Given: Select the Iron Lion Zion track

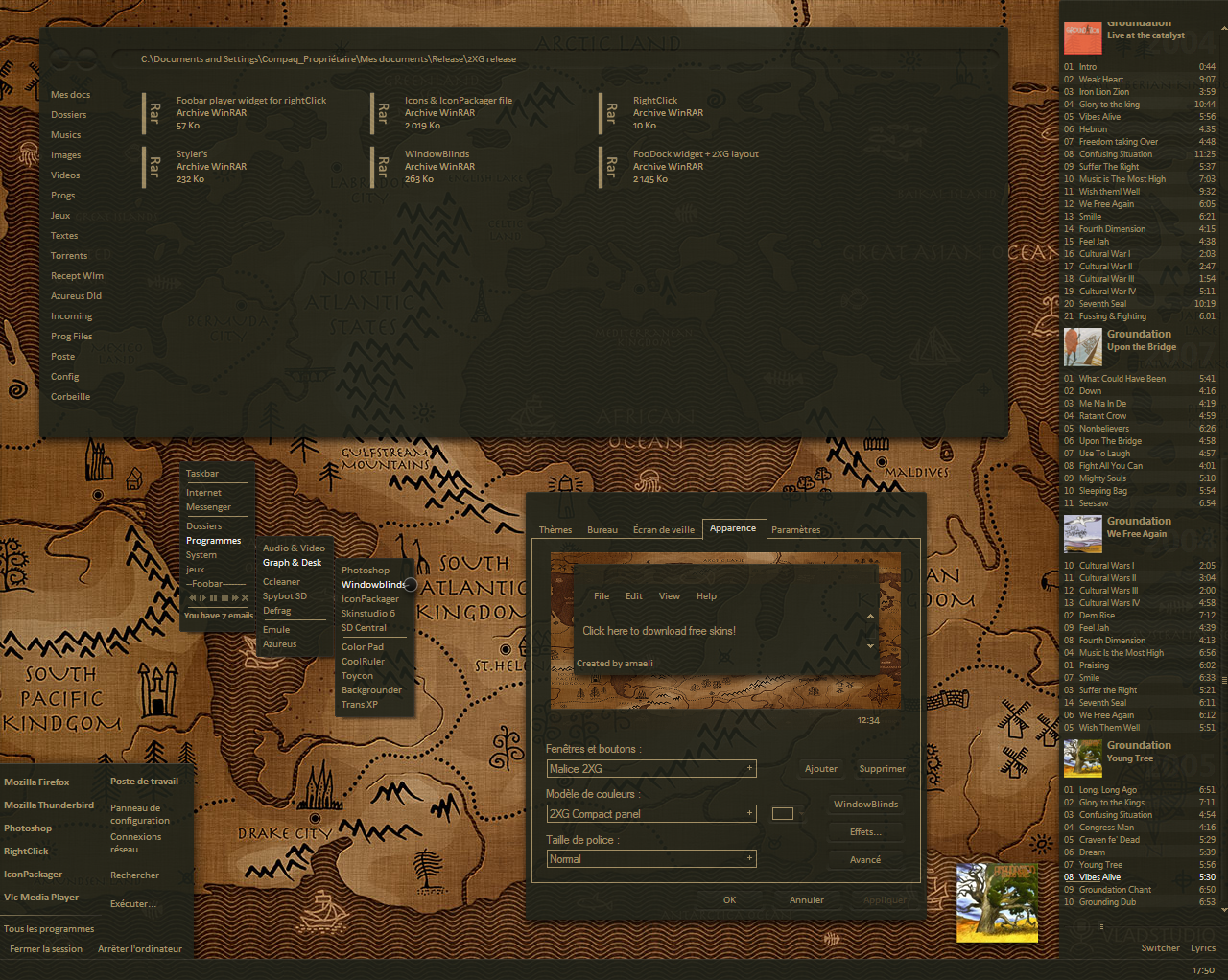Looking at the screenshot, I should tap(1140, 92).
